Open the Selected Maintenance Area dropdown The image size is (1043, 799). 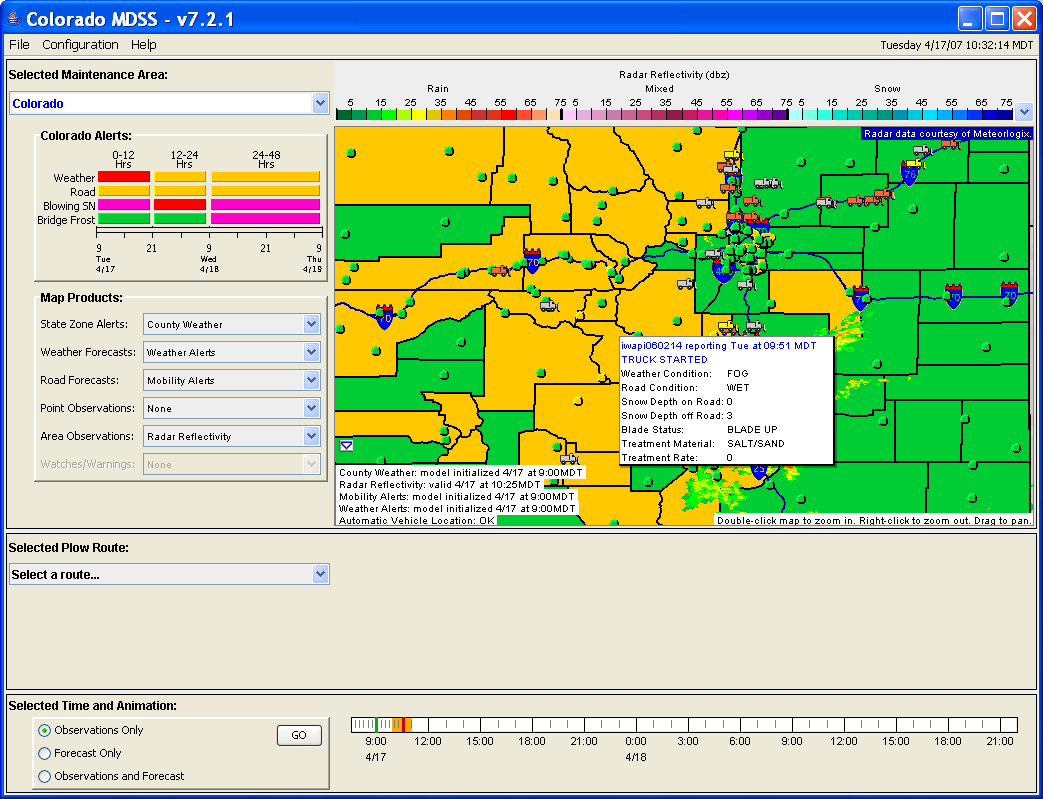[x=320, y=103]
